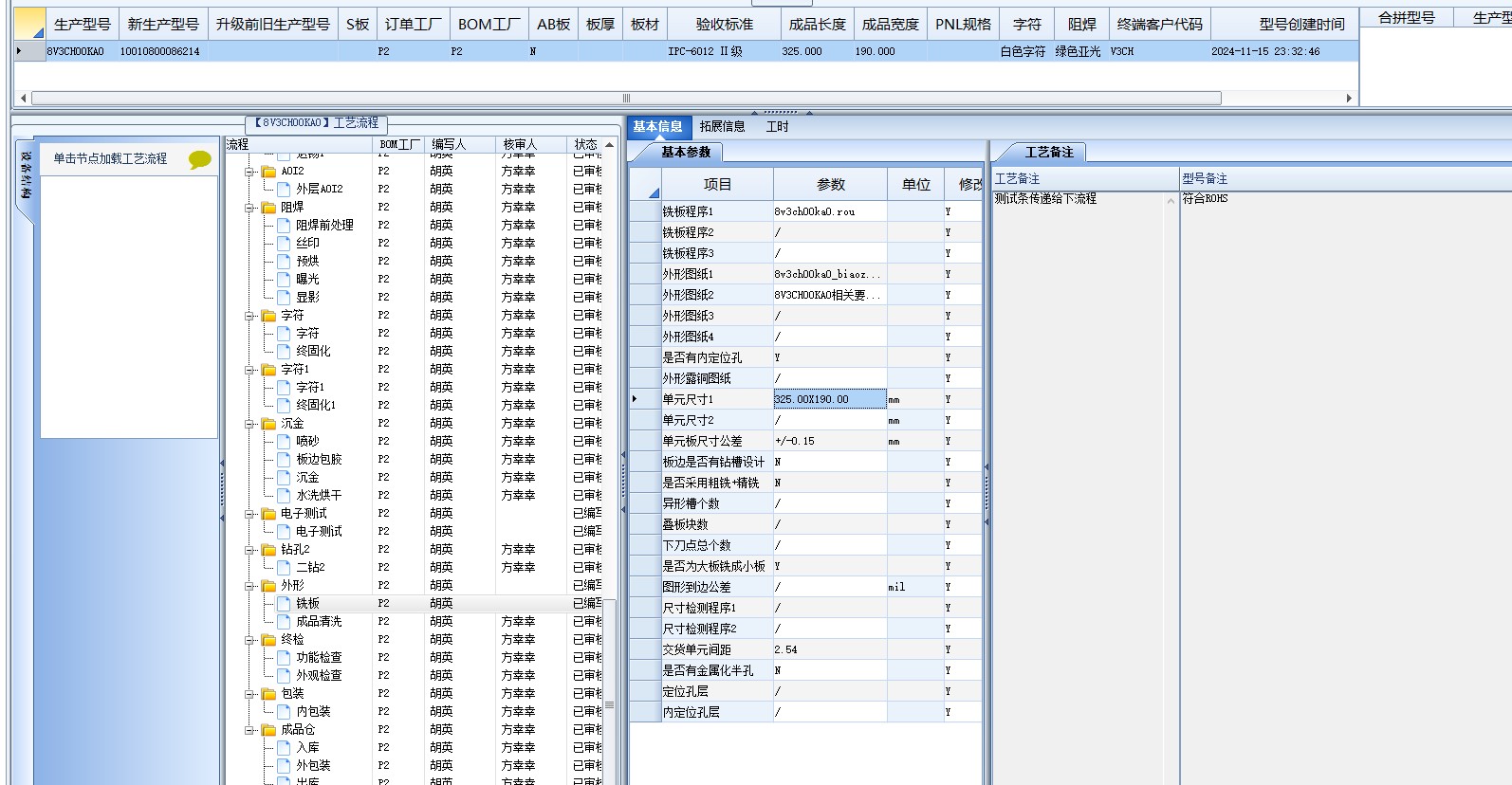Click the 铣板程序1 value 8v3ch00ka0.rou
The image size is (1512, 785).
[829, 211]
